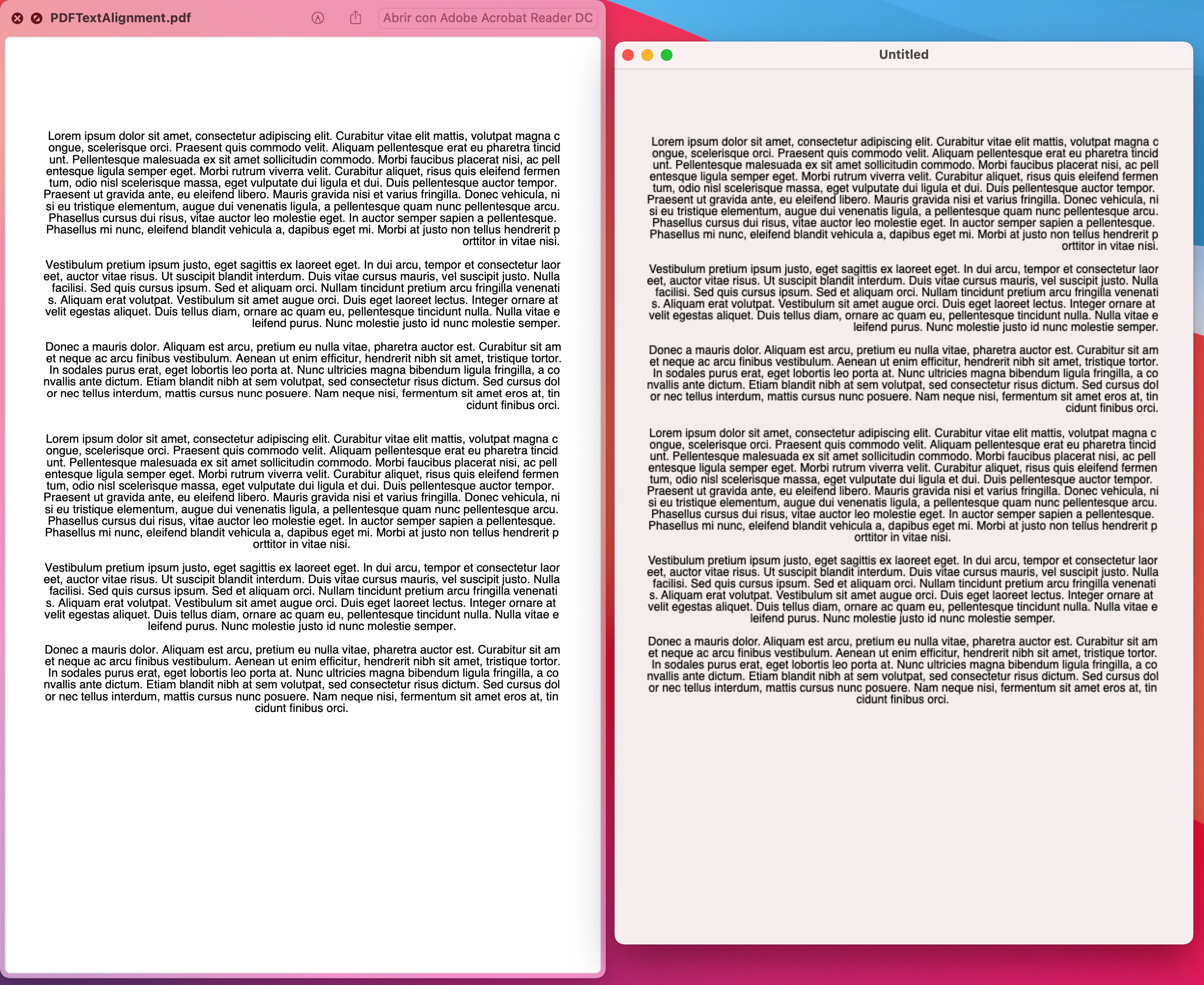Click right-aligned 'cidunt finibus orci.' in Untitled window
Screen dimensions: 1204x985
(1111, 408)
